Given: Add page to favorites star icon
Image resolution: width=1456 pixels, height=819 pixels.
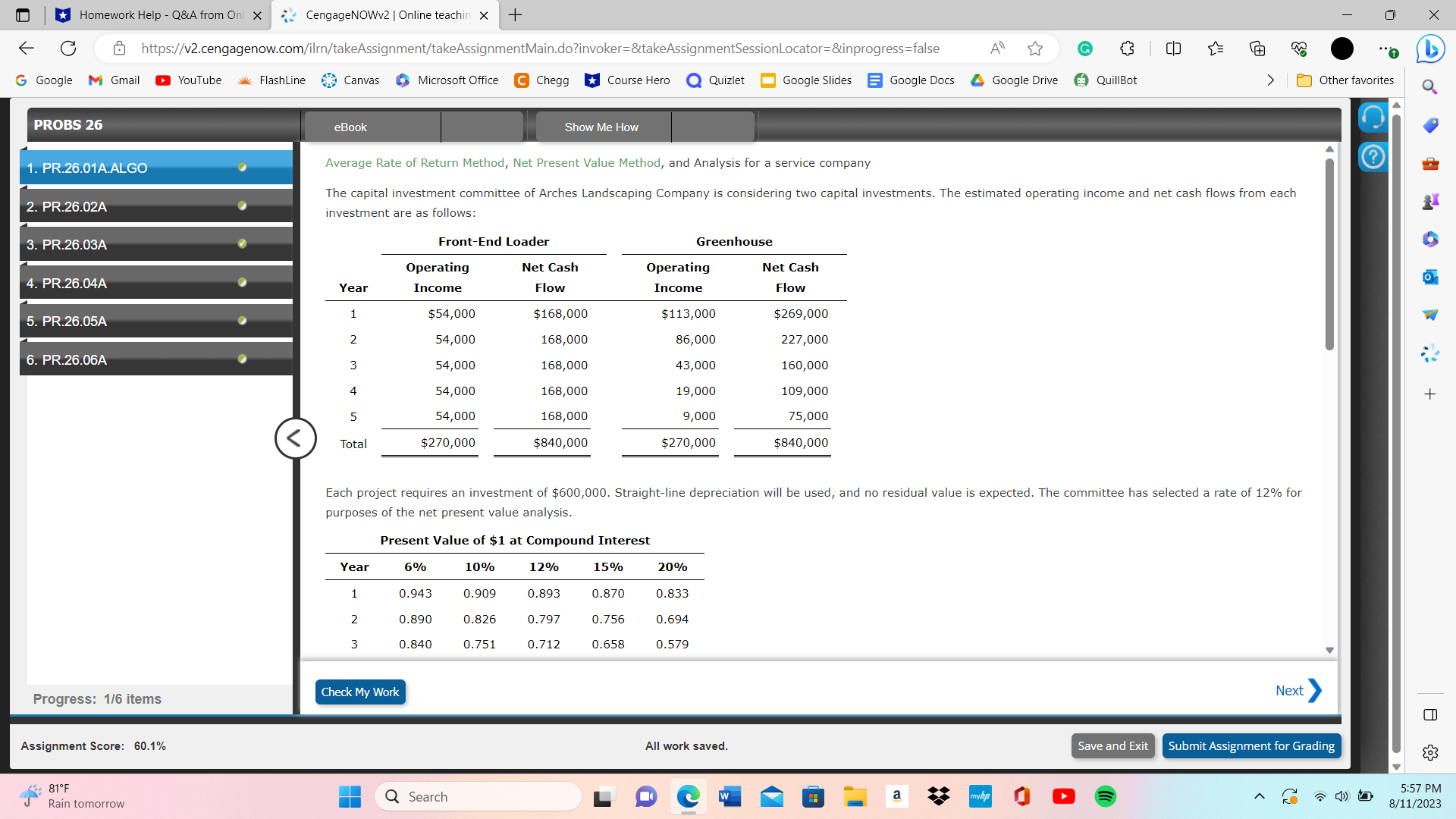Looking at the screenshot, I should [1035, 49].
